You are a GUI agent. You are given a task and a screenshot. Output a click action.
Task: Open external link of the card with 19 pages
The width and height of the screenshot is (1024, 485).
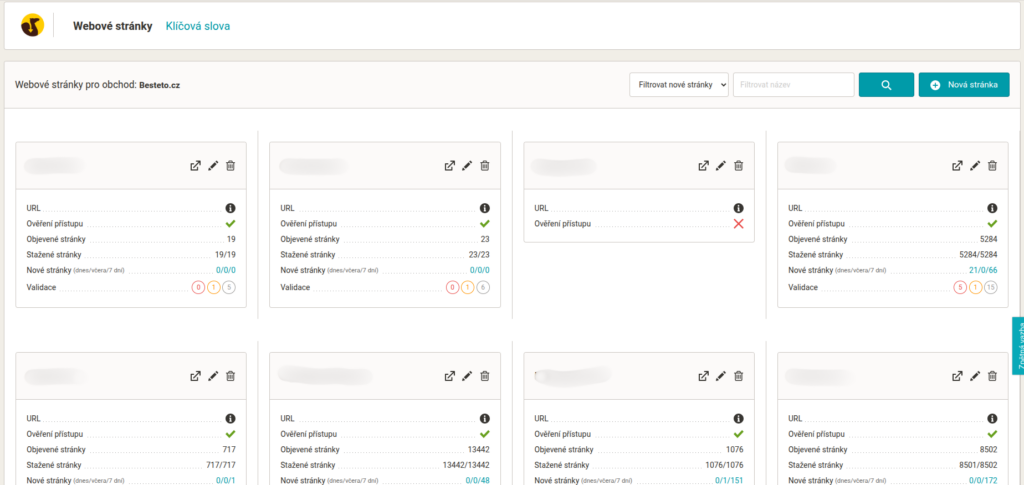pyautogui.click(x=196, y=166)
